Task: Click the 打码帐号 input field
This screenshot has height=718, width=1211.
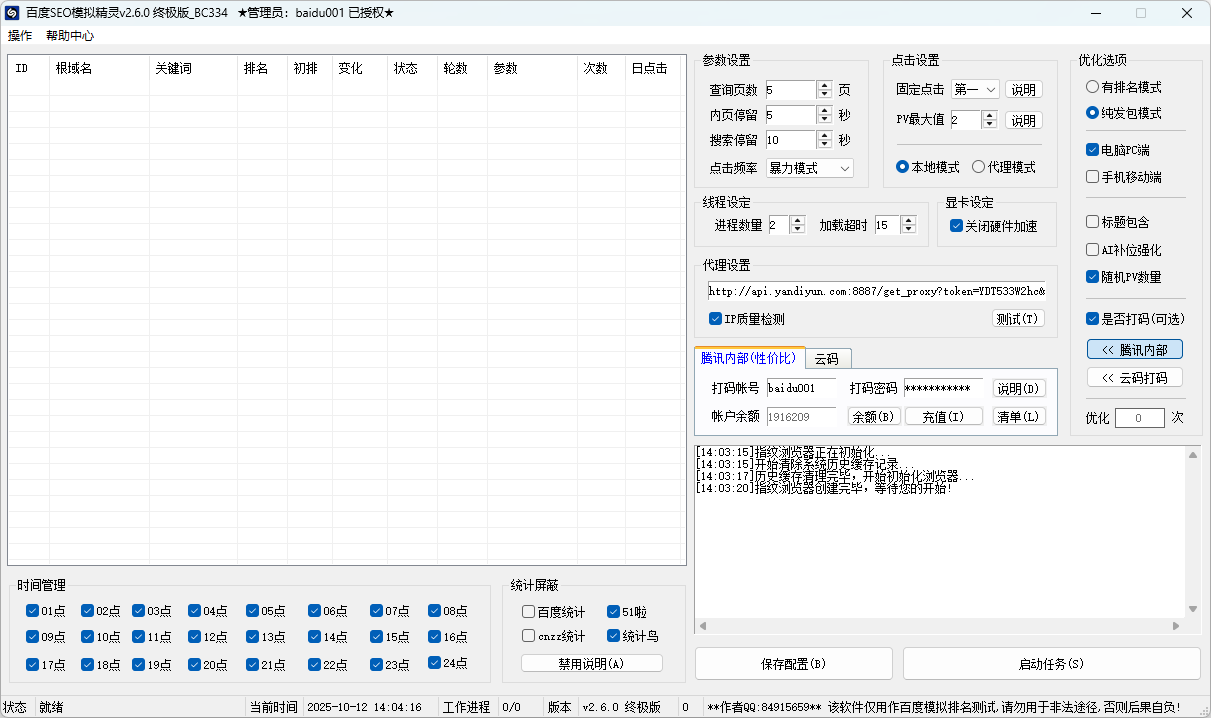Action: 801,388
